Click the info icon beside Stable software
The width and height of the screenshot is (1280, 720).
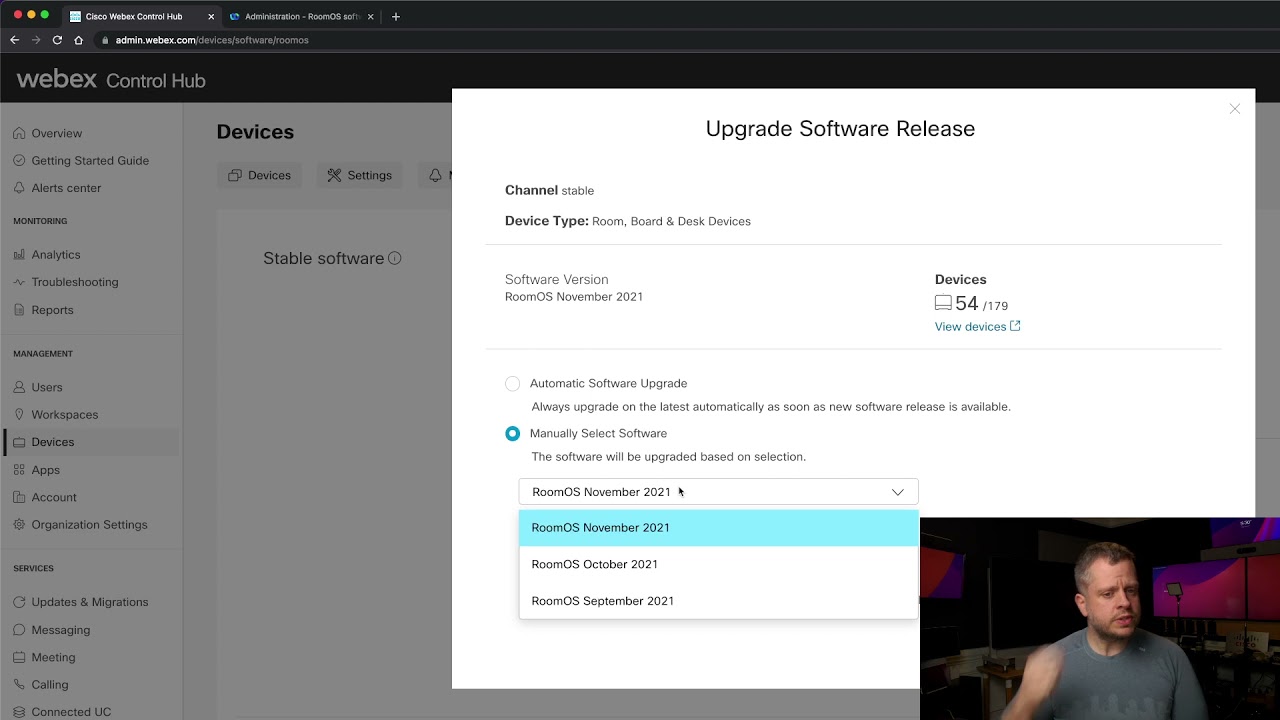pos(395,258)
